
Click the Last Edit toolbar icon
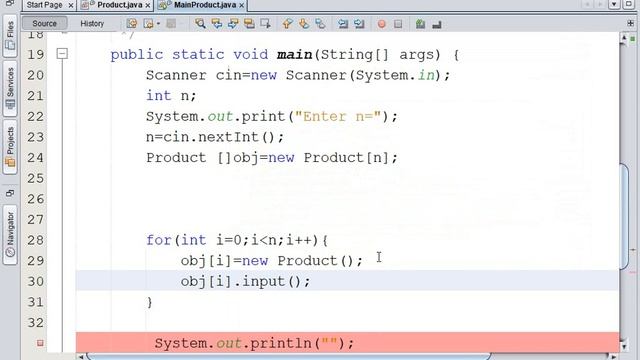coord(131,24)
